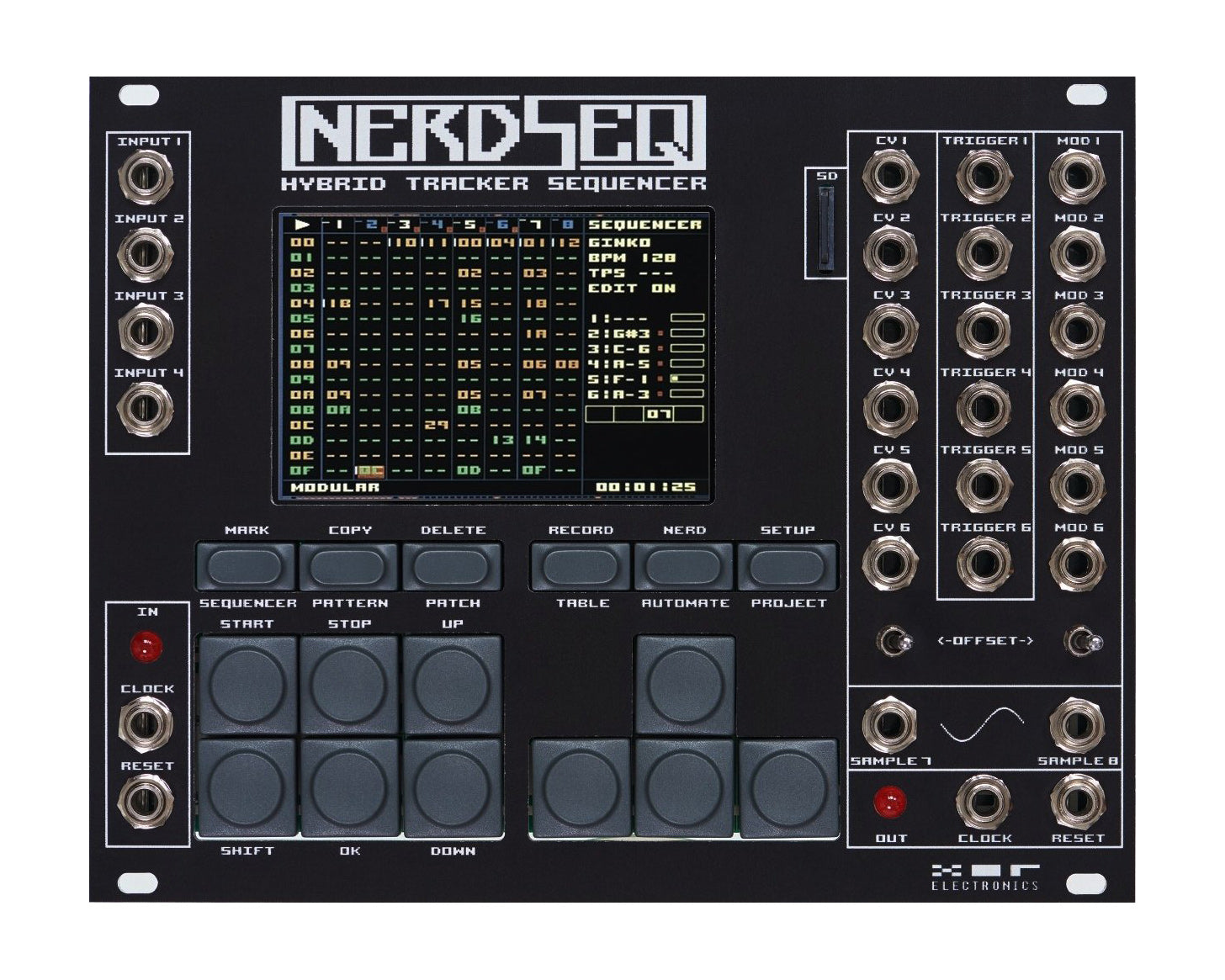Flip the left OFFSET toggle switch

[x=896, y=641]
